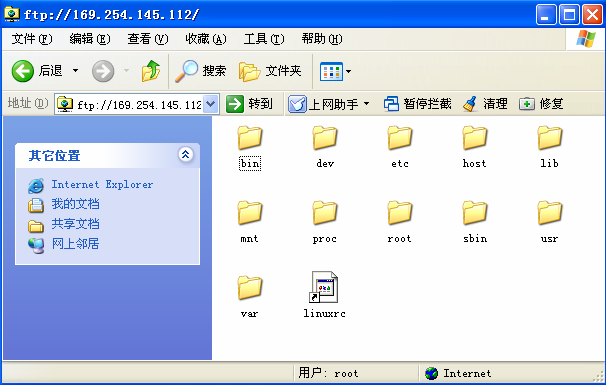The width and height of the screenshot is (606, 385).
Task: Open the Back history dropdown arrow
Action: tap(75, 71)
